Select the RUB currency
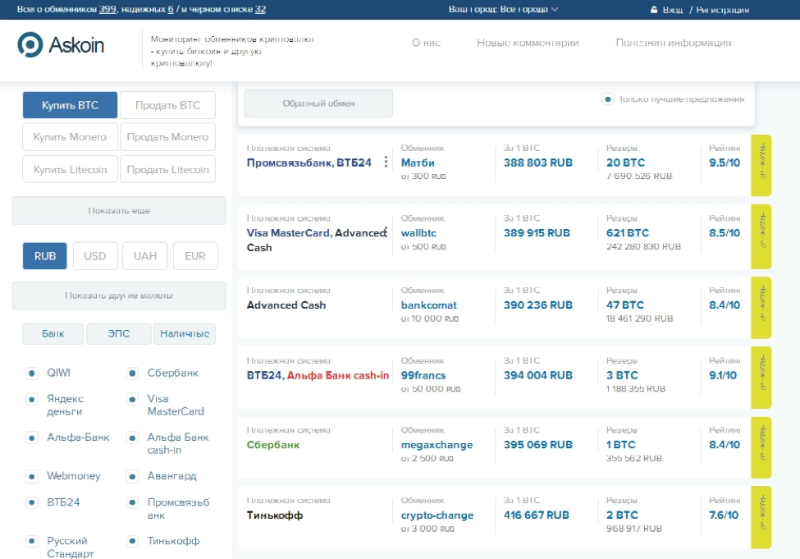The width and height of the screenshot is (800, 559). [45, 256]
